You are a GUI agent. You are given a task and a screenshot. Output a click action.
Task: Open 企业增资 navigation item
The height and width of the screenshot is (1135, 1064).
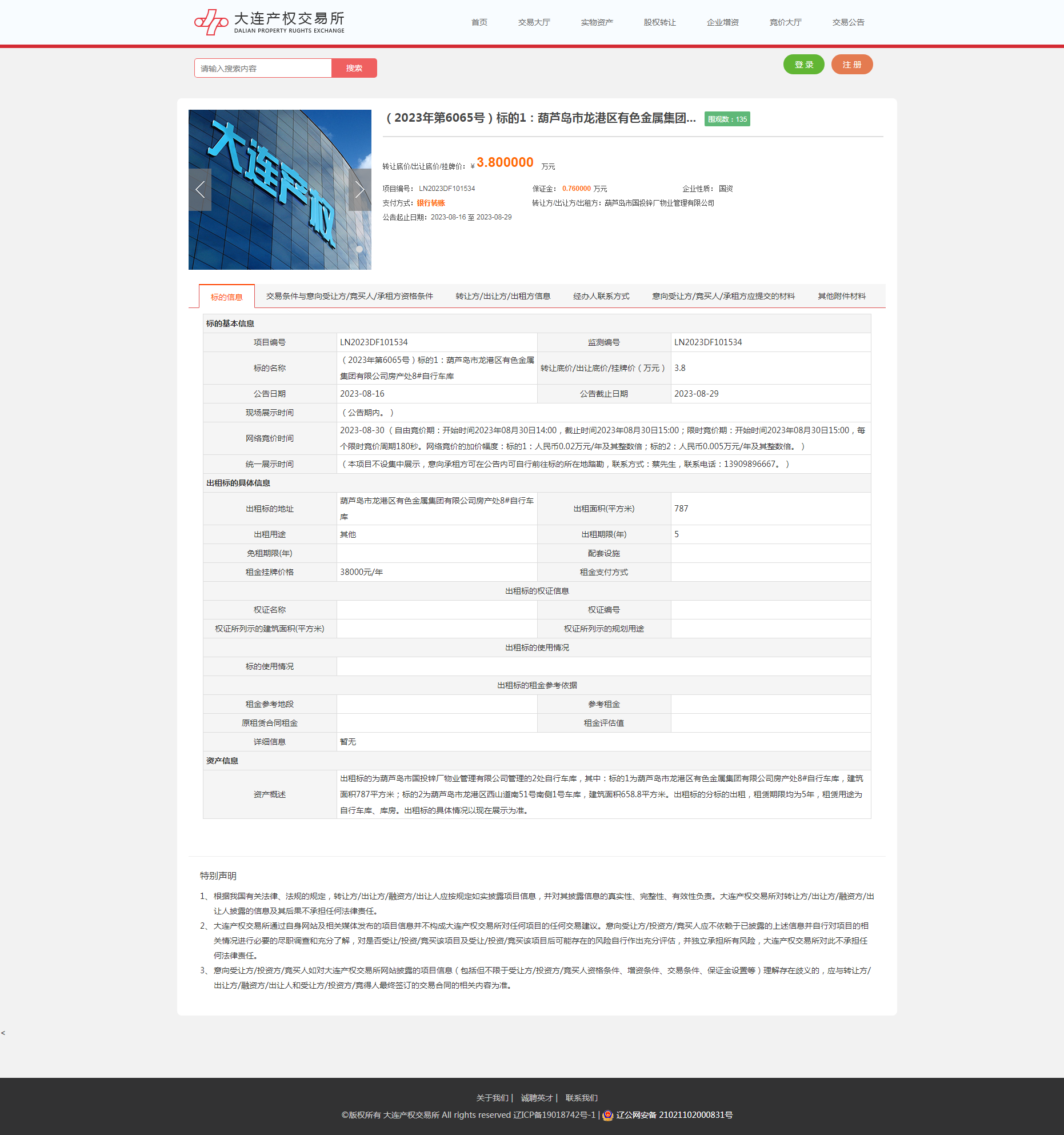pos(723,22)
